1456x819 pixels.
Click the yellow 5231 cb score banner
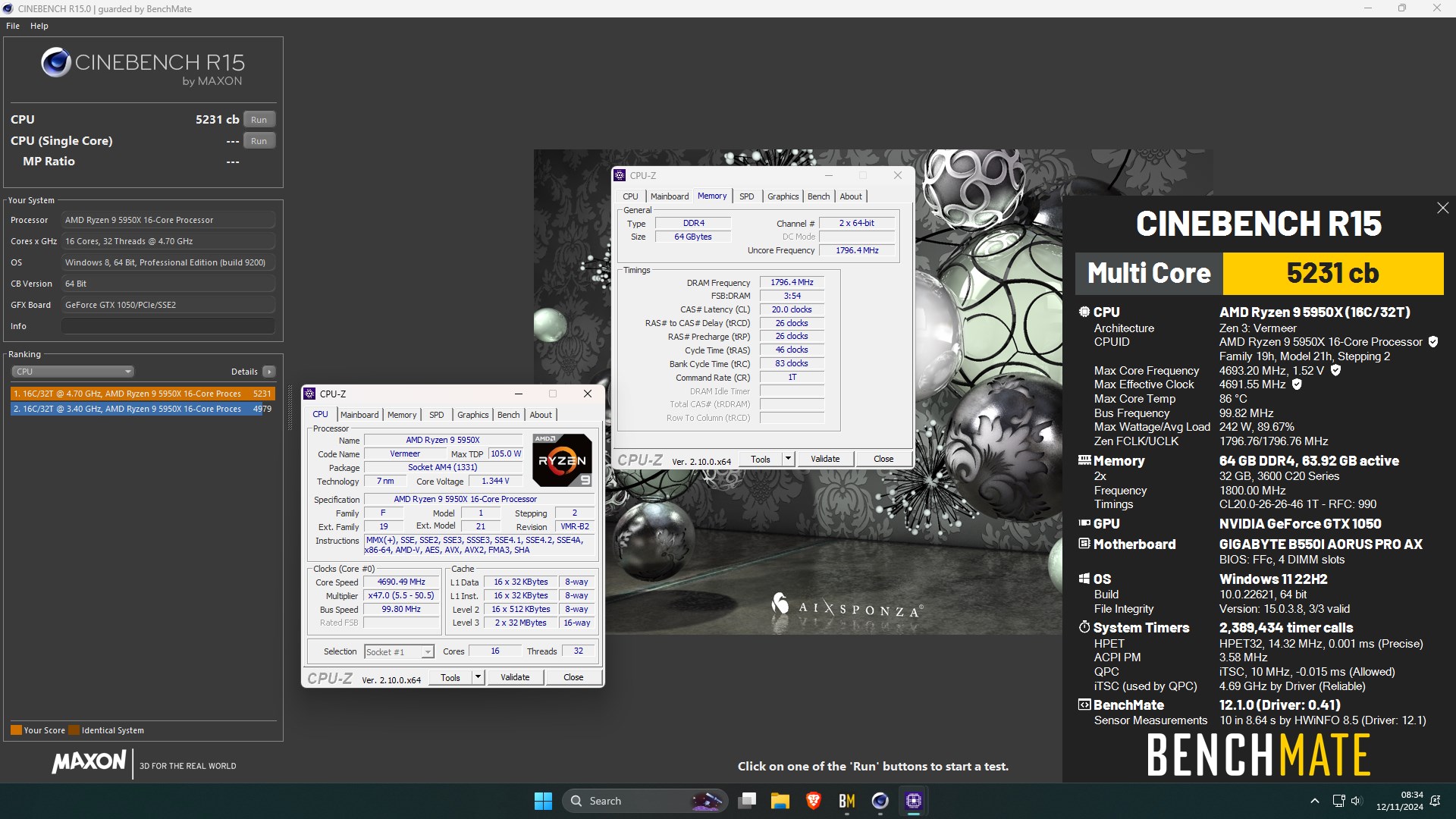[1332, 273]
